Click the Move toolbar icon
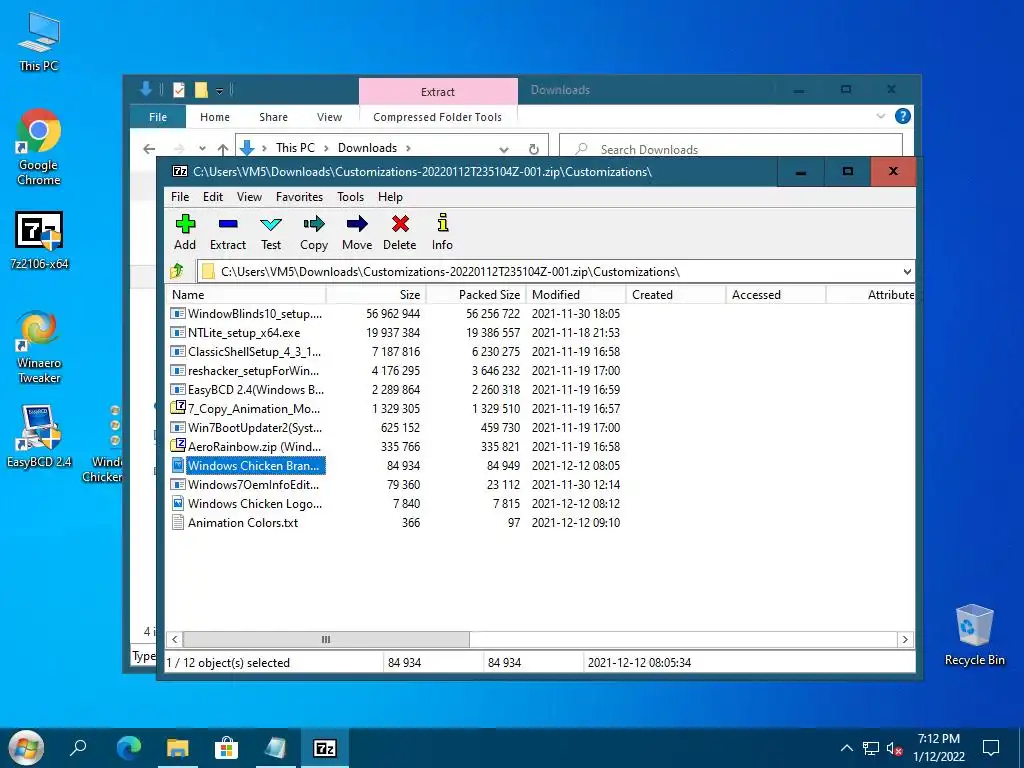This screenshot has width=1024, height=768. (357, 232)
